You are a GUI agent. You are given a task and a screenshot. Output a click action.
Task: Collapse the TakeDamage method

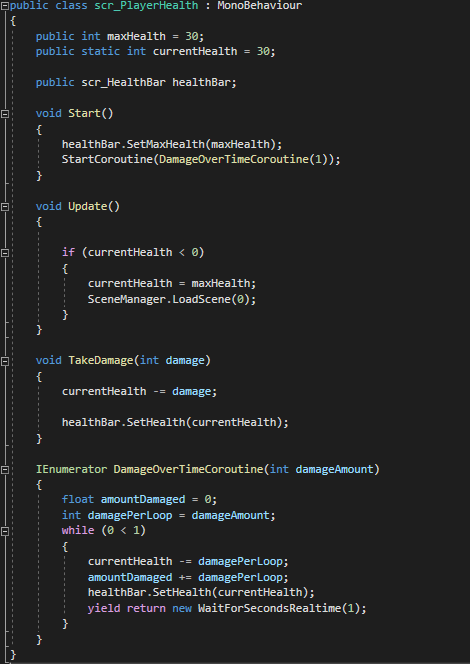[x=5, y=361]
